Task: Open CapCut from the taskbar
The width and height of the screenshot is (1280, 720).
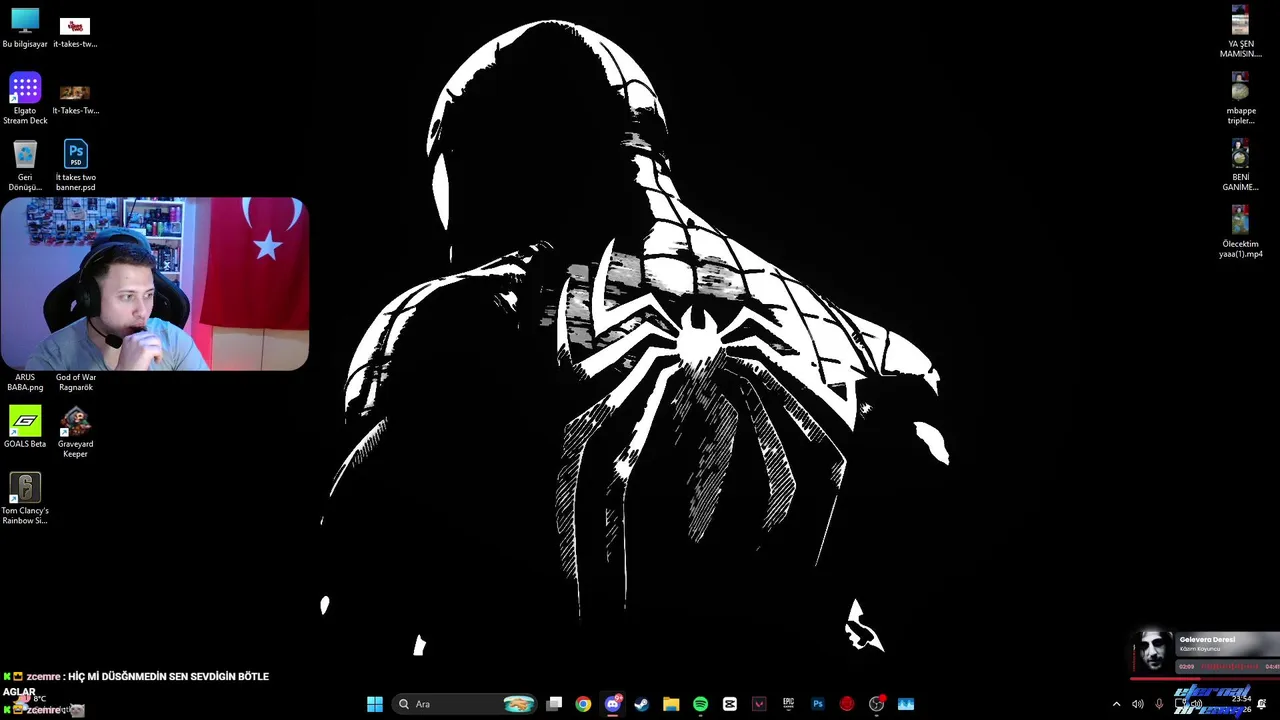Action: [729, 704]
